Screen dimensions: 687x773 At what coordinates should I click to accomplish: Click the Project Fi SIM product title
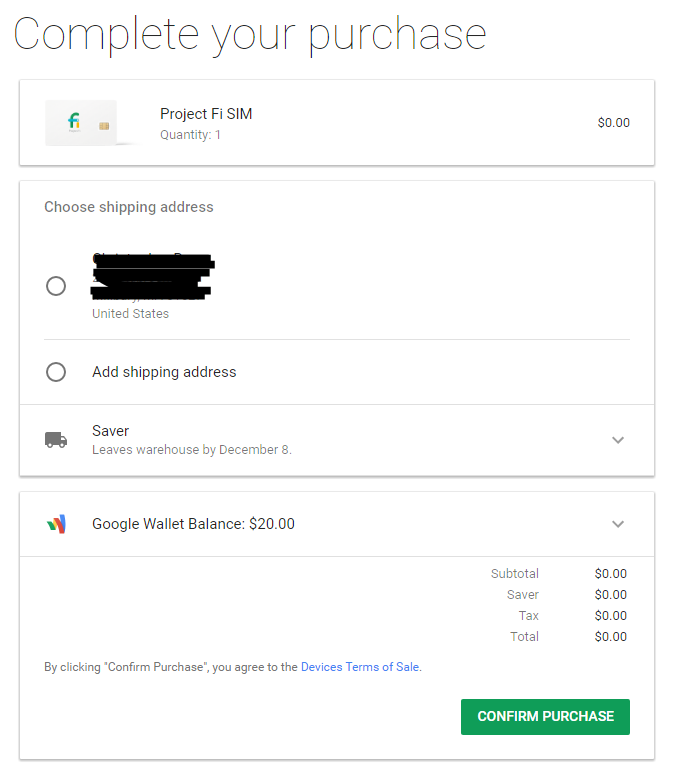tap(206, 114)
